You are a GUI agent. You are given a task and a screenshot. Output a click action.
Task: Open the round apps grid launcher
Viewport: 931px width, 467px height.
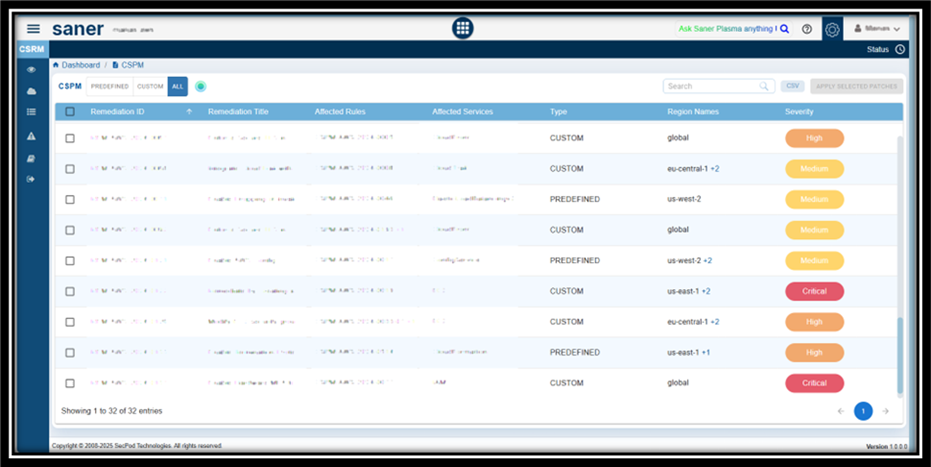pos(463,28)
